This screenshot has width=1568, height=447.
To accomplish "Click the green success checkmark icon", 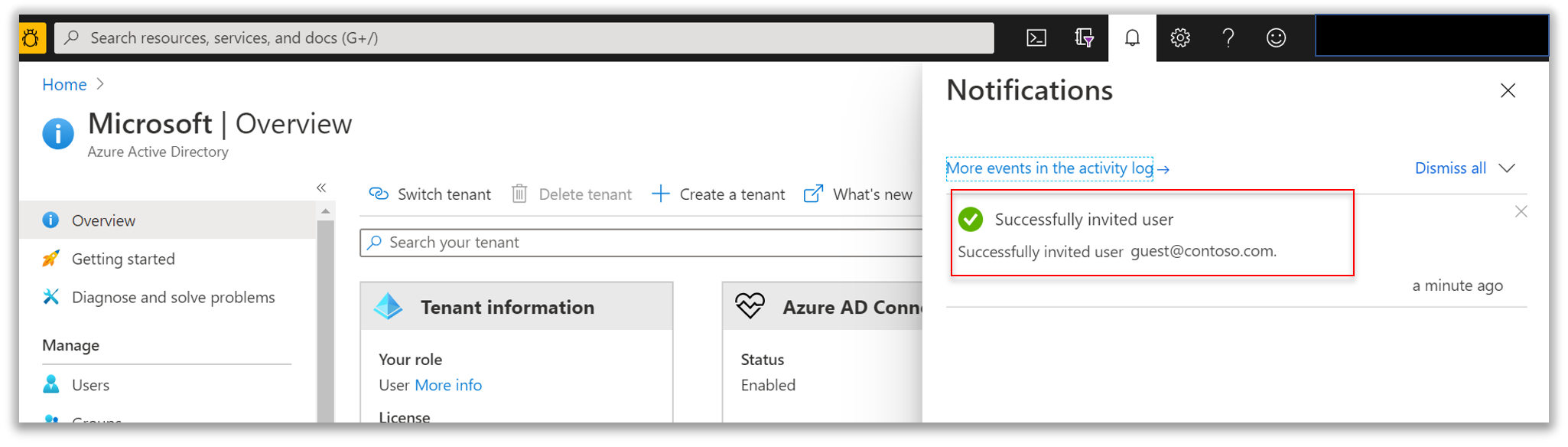I will (x=971, y=220).
